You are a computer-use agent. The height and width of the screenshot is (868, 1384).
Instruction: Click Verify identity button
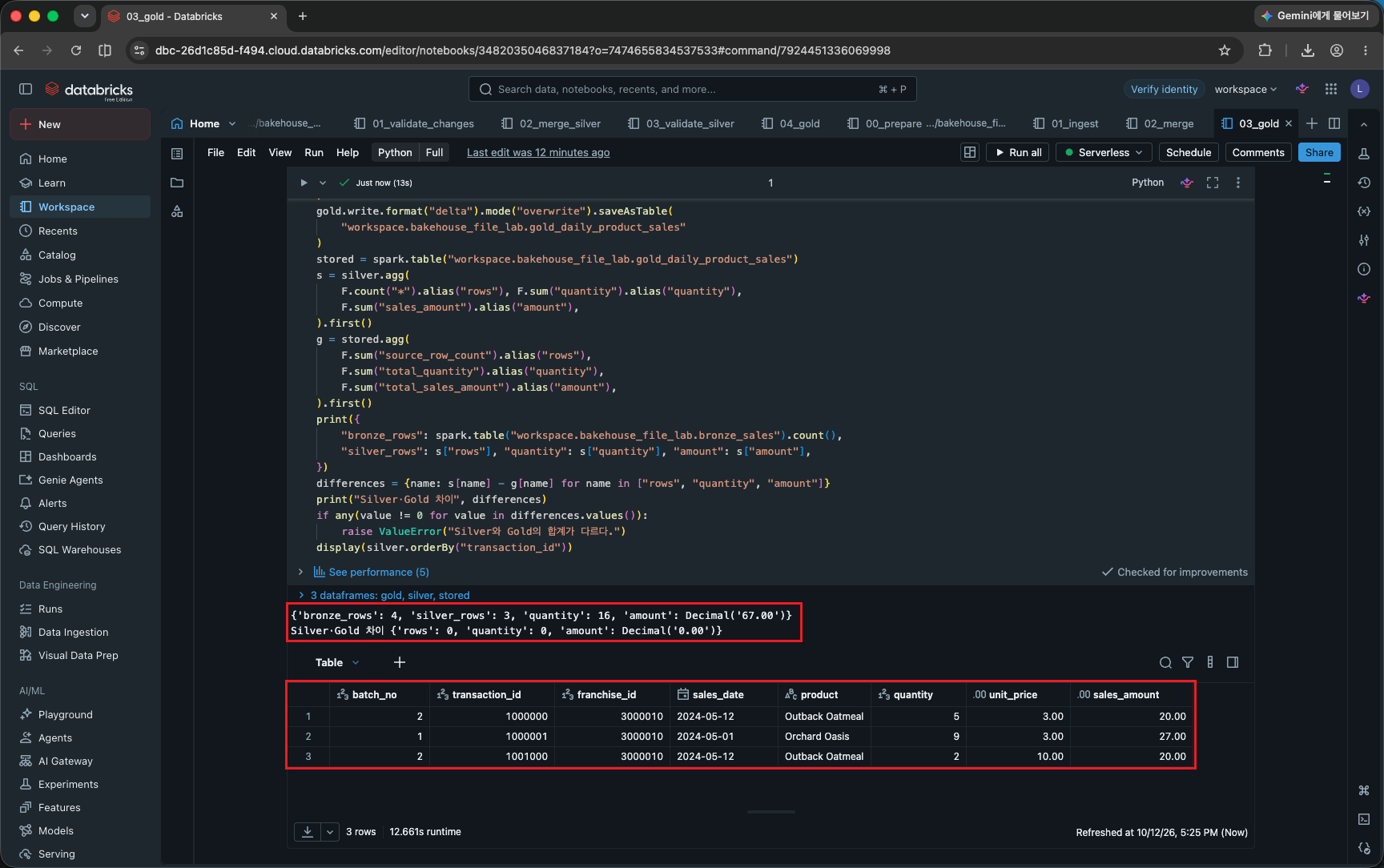click(x=1164, y=89)
